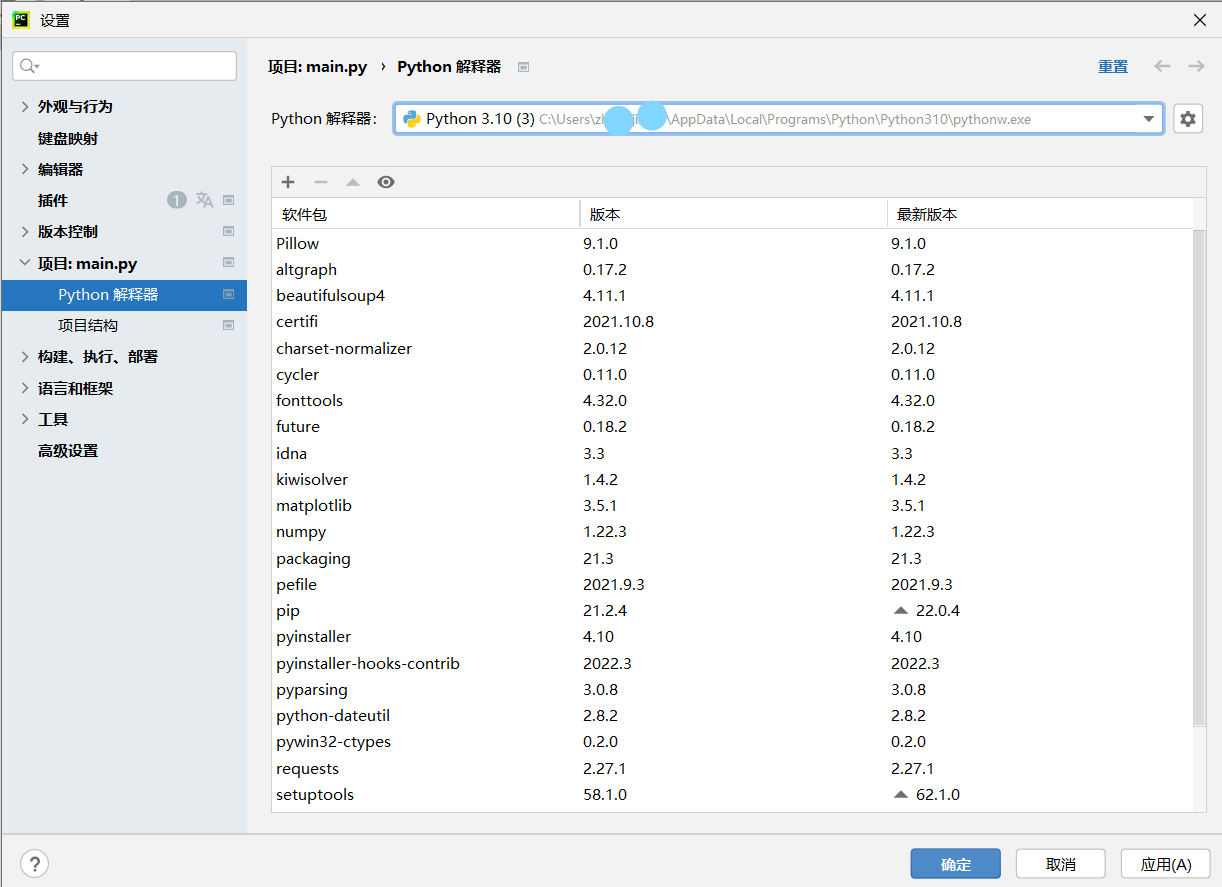The image size is (1222, 887).
Task: Click the package list vertical scrollbar
Action: pyautogui.click(x=1199, y=478)
